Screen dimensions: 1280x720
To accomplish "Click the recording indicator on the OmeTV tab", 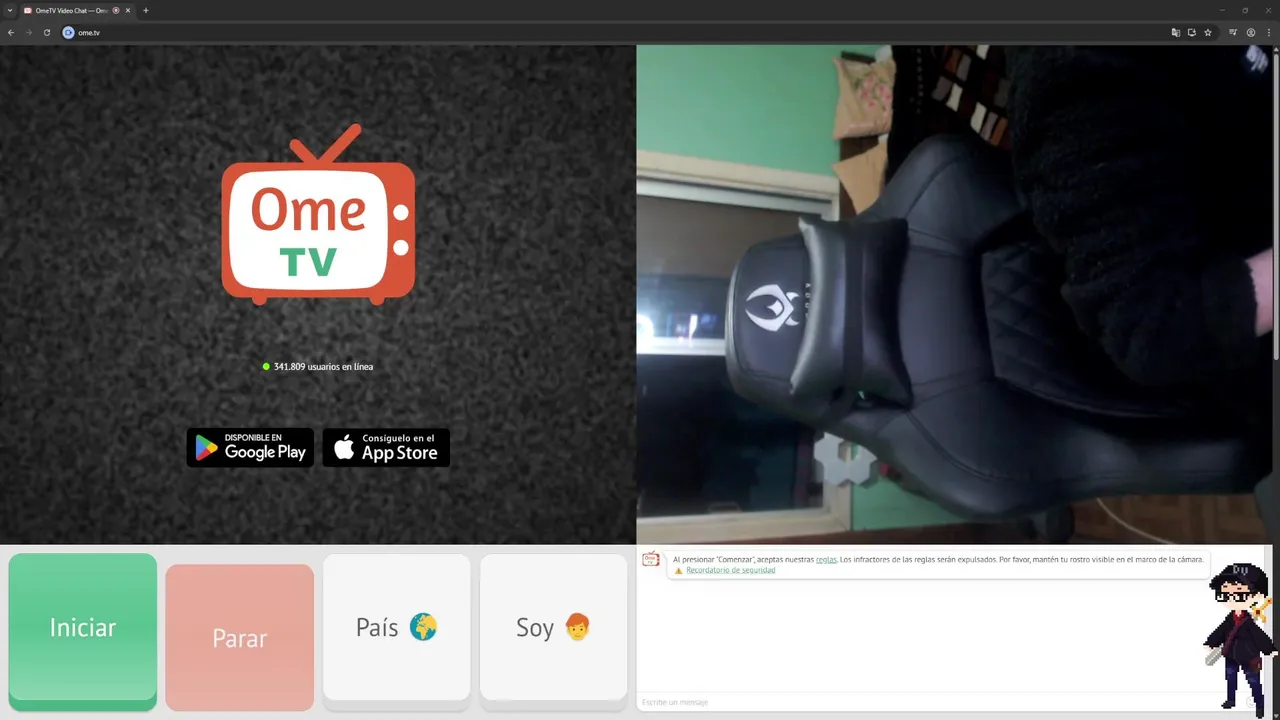I will (x=116, y=10).
